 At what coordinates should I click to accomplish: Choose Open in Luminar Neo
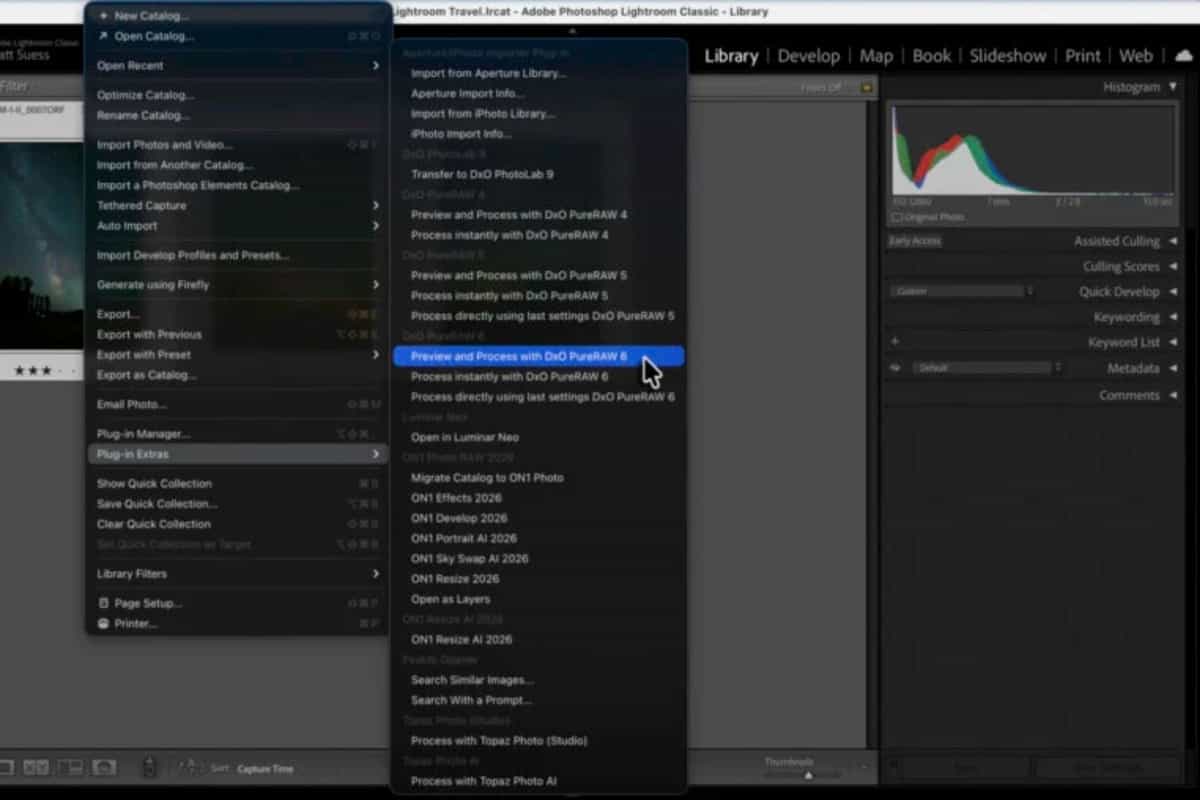coord(539,437)
